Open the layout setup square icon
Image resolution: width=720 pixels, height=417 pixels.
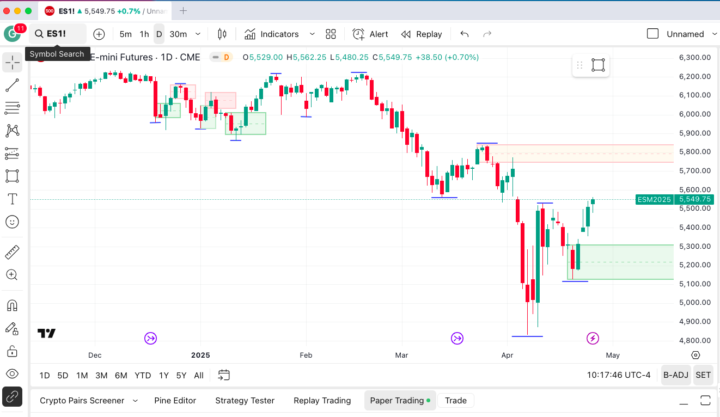pos(652,34)
